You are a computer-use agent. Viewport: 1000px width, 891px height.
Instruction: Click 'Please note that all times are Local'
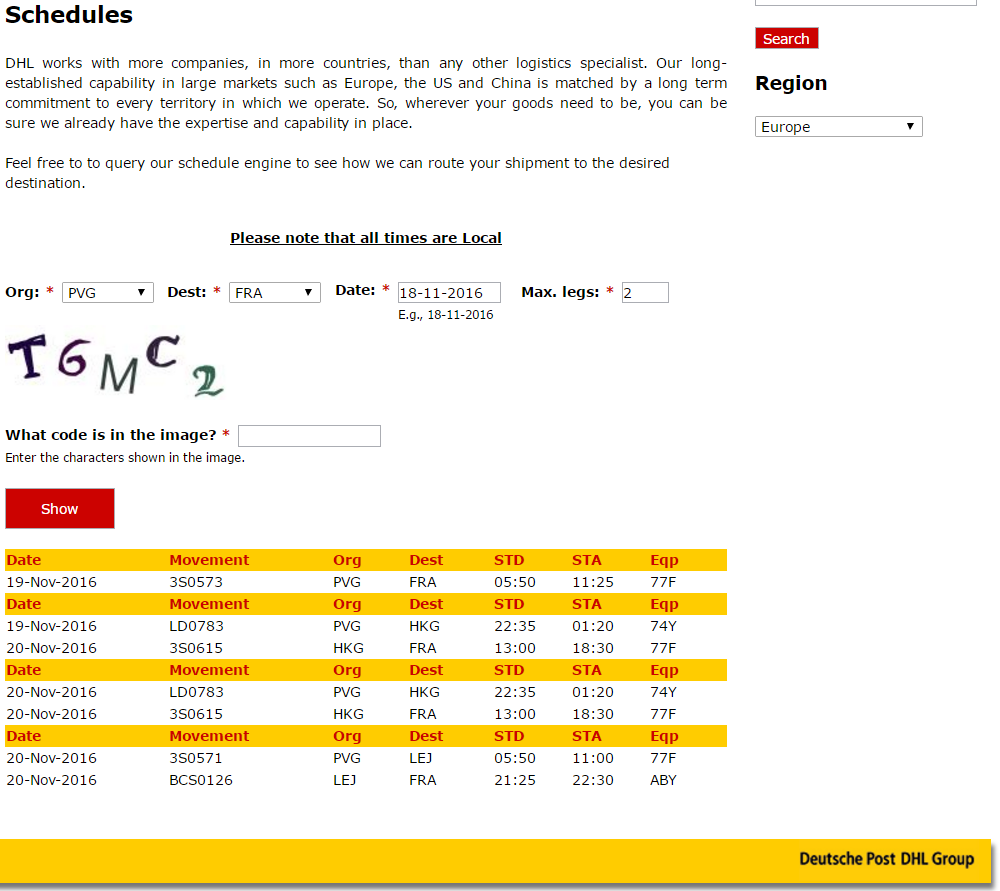[x=365, y=238]
